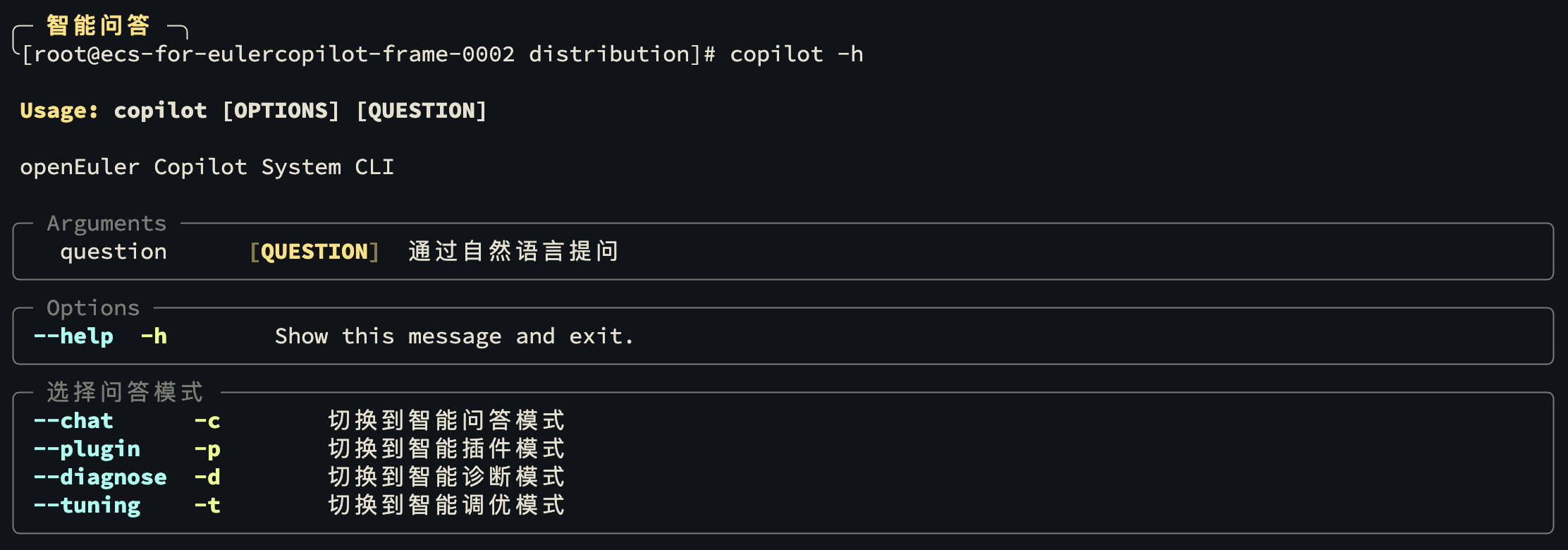Click the 通过自然语言提问 description text
Image resolution: width=1568 pixels, height=550 pixels.
click(513, 252)
